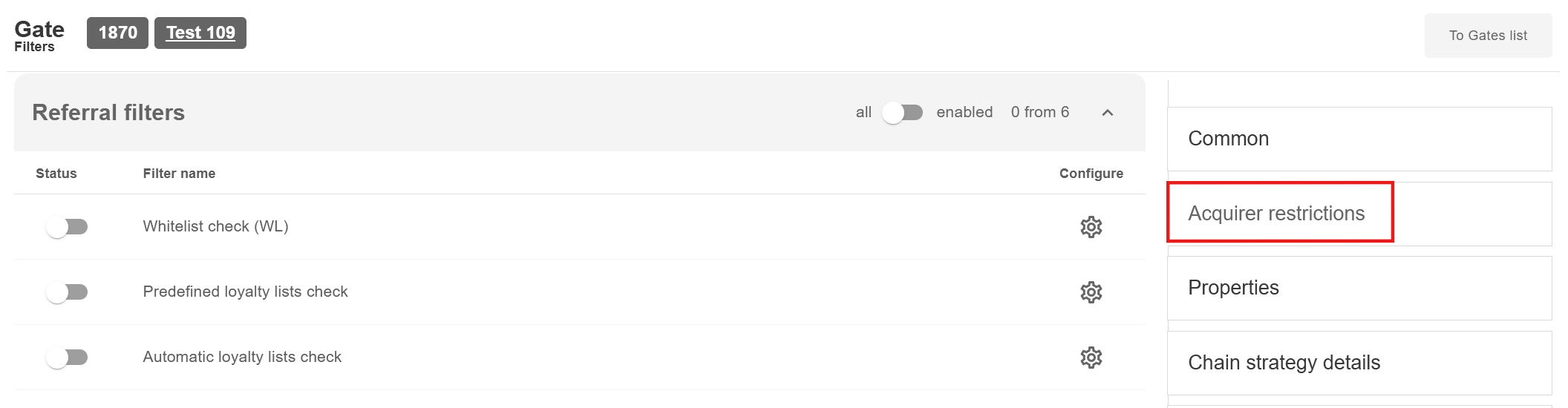Click the Status column header

56,174
